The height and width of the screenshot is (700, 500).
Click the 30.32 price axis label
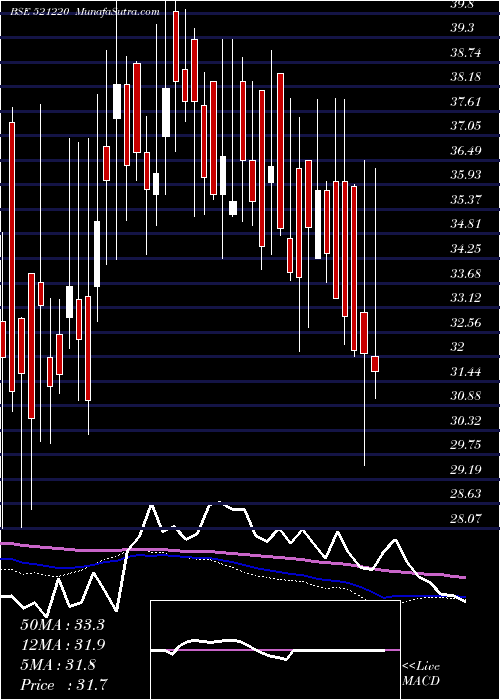(466, 421)
